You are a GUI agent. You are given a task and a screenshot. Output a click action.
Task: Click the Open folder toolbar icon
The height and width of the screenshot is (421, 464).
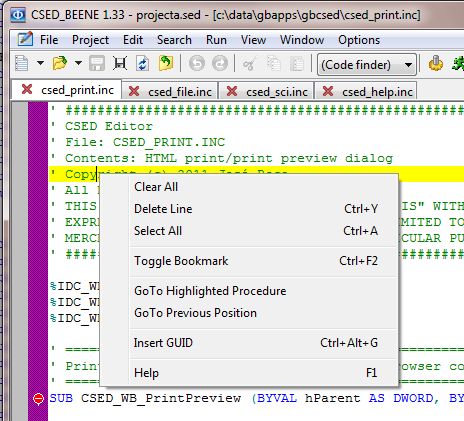coord(60,63)
